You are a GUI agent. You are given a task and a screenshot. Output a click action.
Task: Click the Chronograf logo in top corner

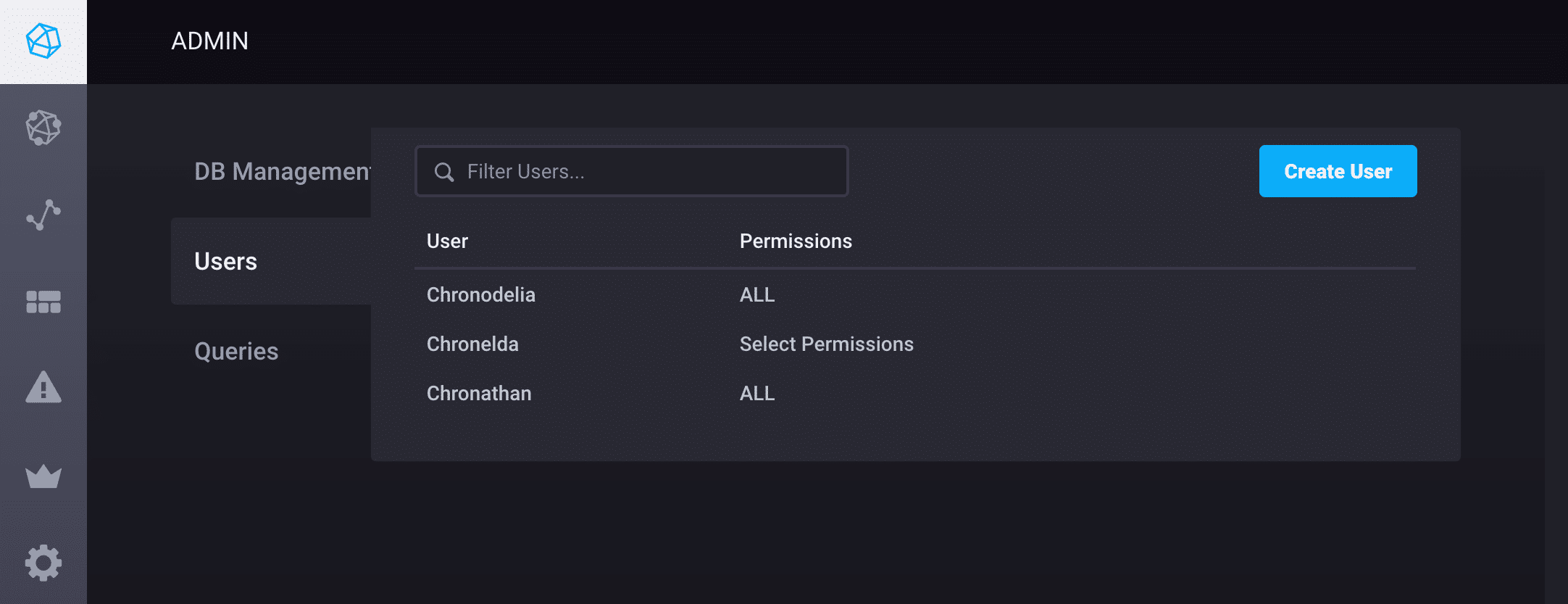point(43,41)
